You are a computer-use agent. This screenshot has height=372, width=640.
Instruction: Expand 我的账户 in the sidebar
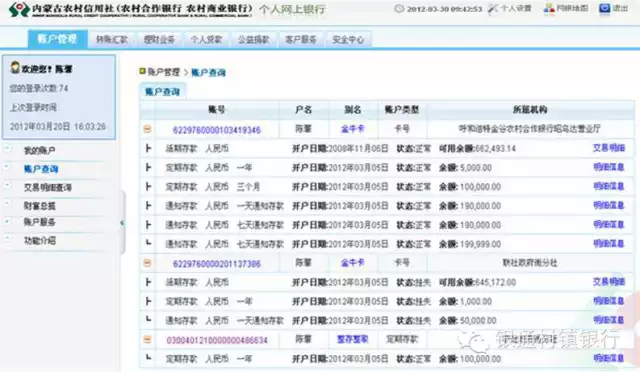pyautogui.click(x=39, y=151)
